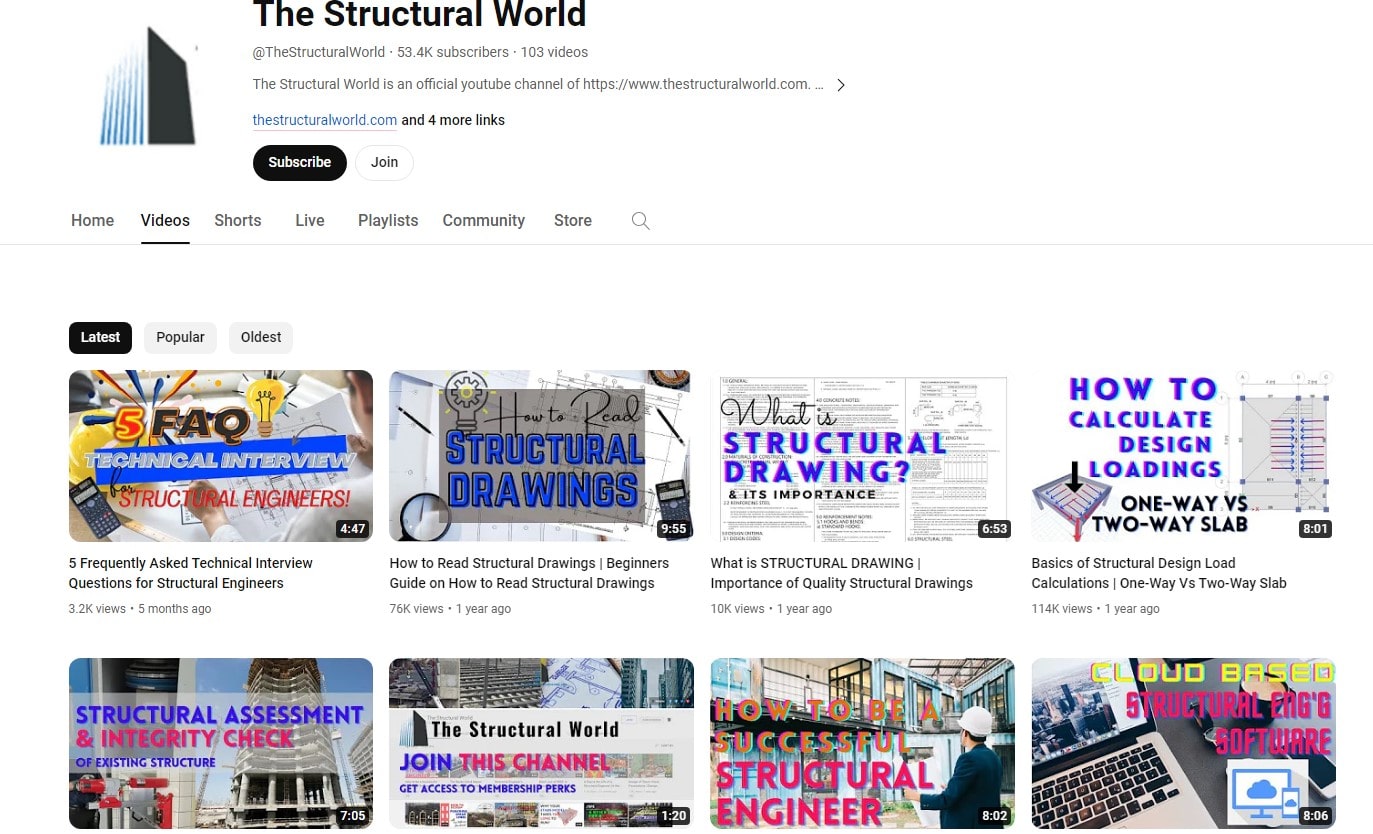Image resolution: width=1373 pixels, height=834 pixels.
Task: Click the Join membership button
Action: (385, 162)
